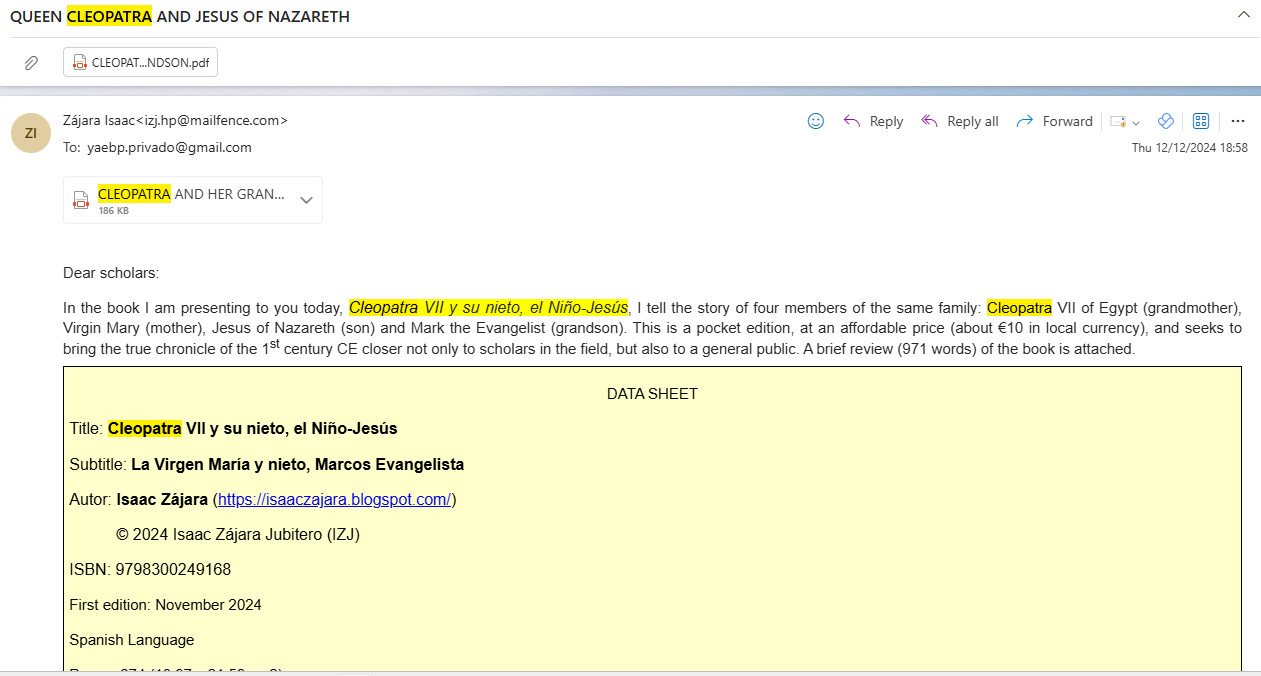
Task: Click Subtitle: La Virgen María line
Action: (x=266, y=464)
